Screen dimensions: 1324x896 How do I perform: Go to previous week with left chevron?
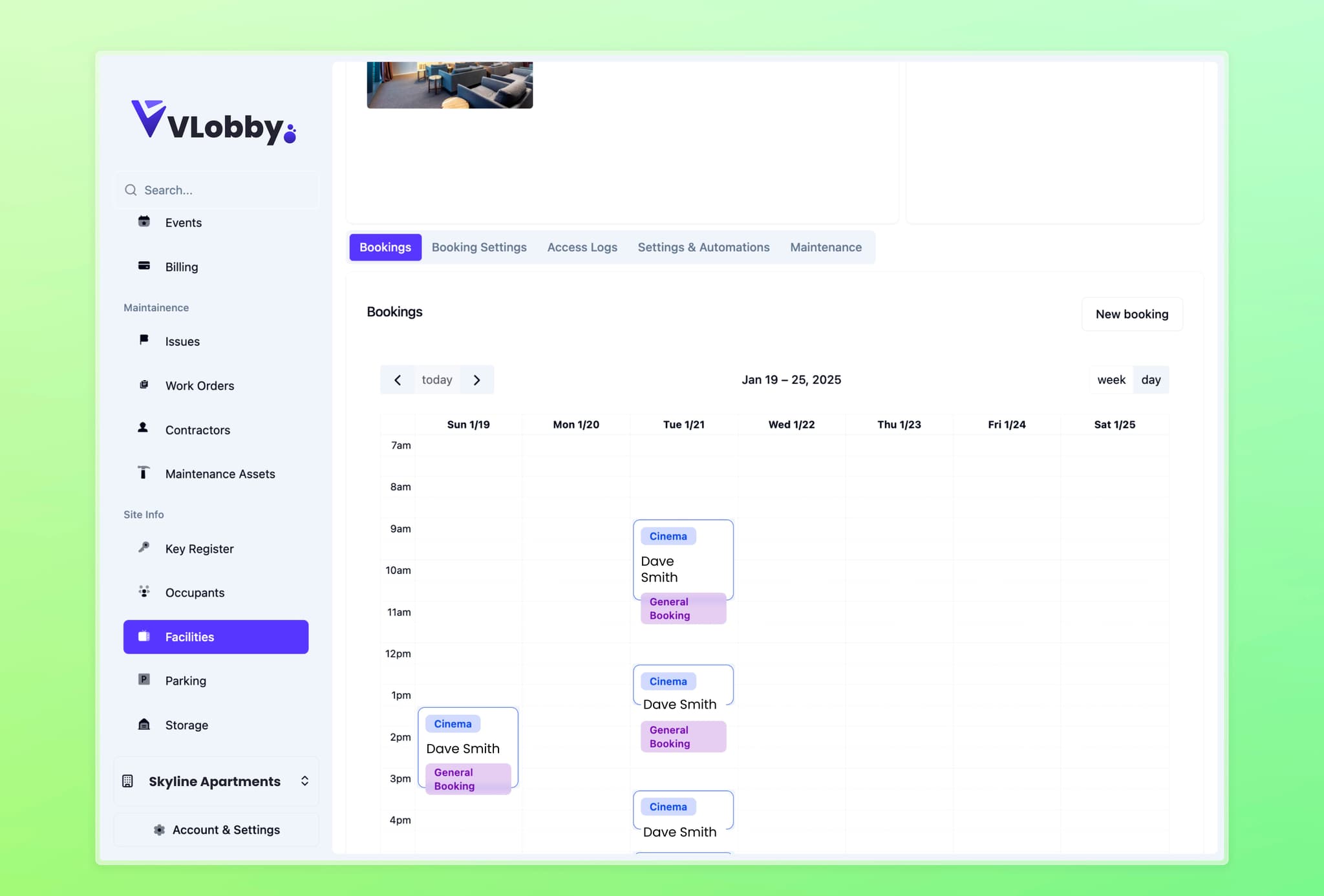[x=398, y=379]
